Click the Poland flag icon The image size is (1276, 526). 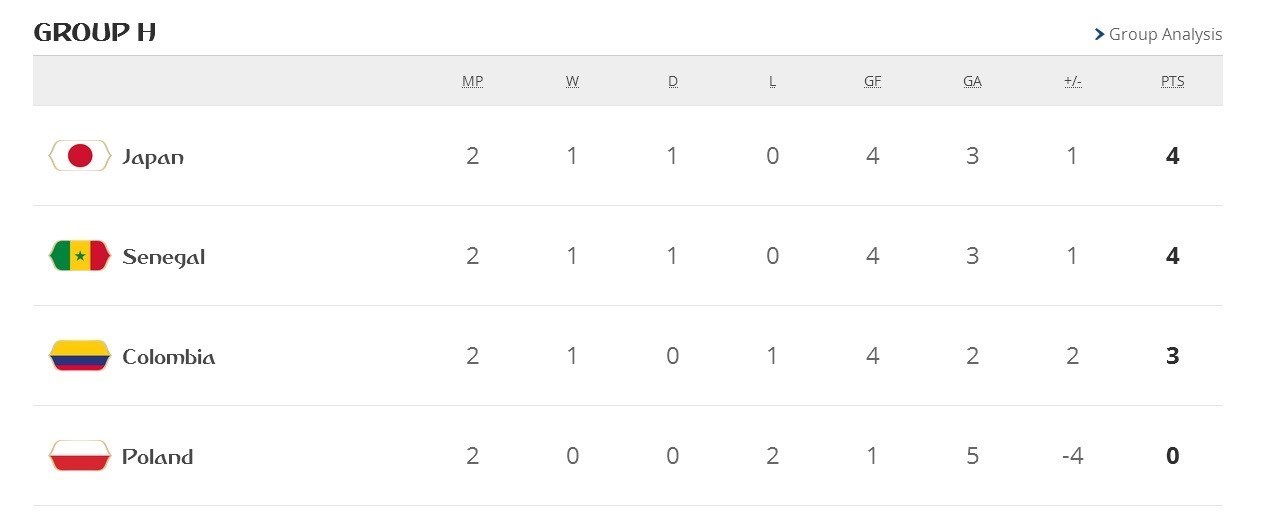79,456
